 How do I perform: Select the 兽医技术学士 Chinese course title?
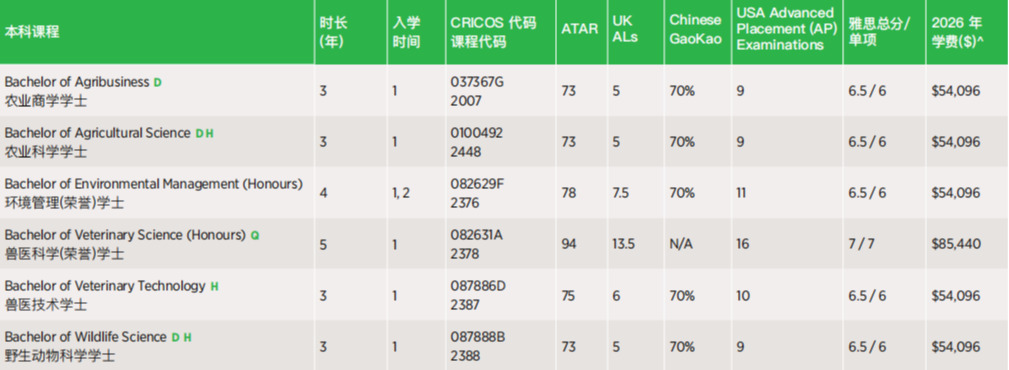(x=46, y=304)
